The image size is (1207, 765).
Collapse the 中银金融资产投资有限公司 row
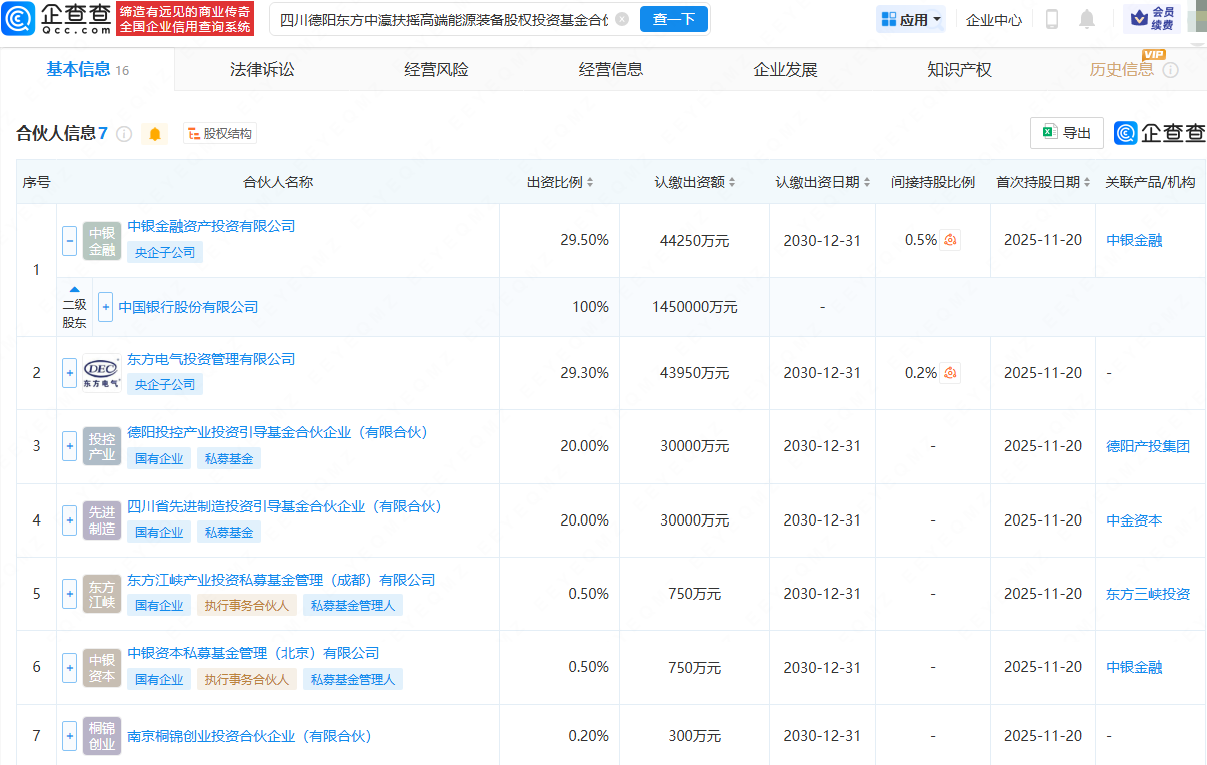click(69, 240)
